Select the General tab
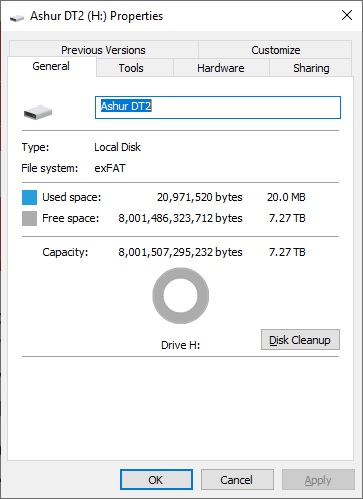 (x=52, y=66)
